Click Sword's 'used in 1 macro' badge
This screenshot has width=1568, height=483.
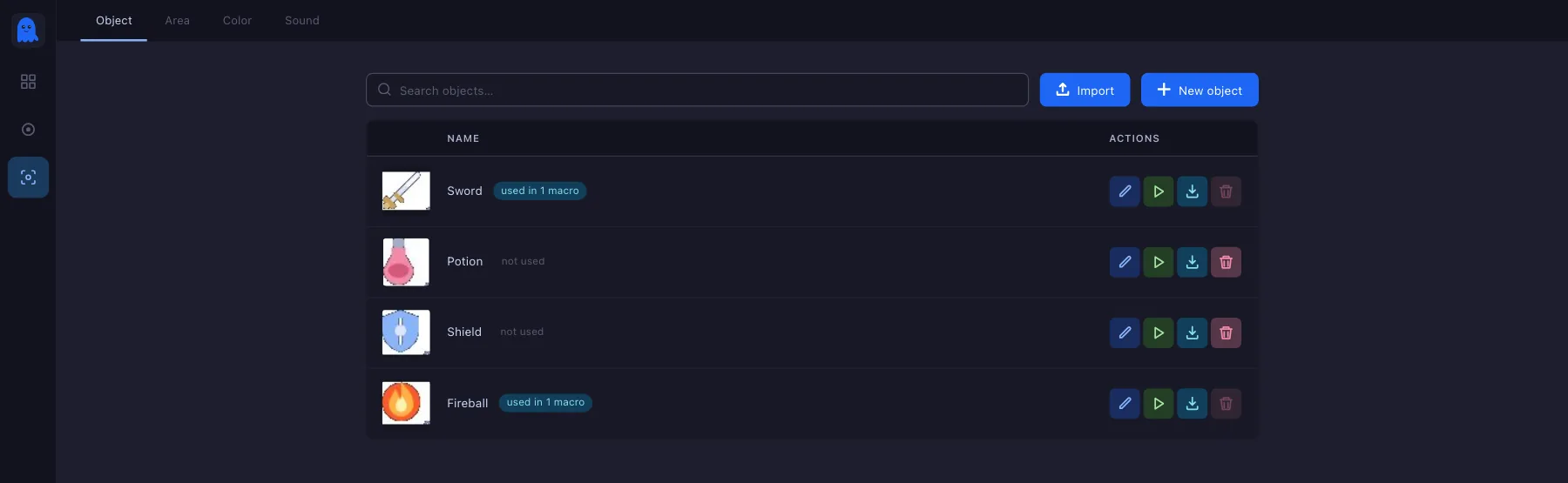tap(540, 191)
